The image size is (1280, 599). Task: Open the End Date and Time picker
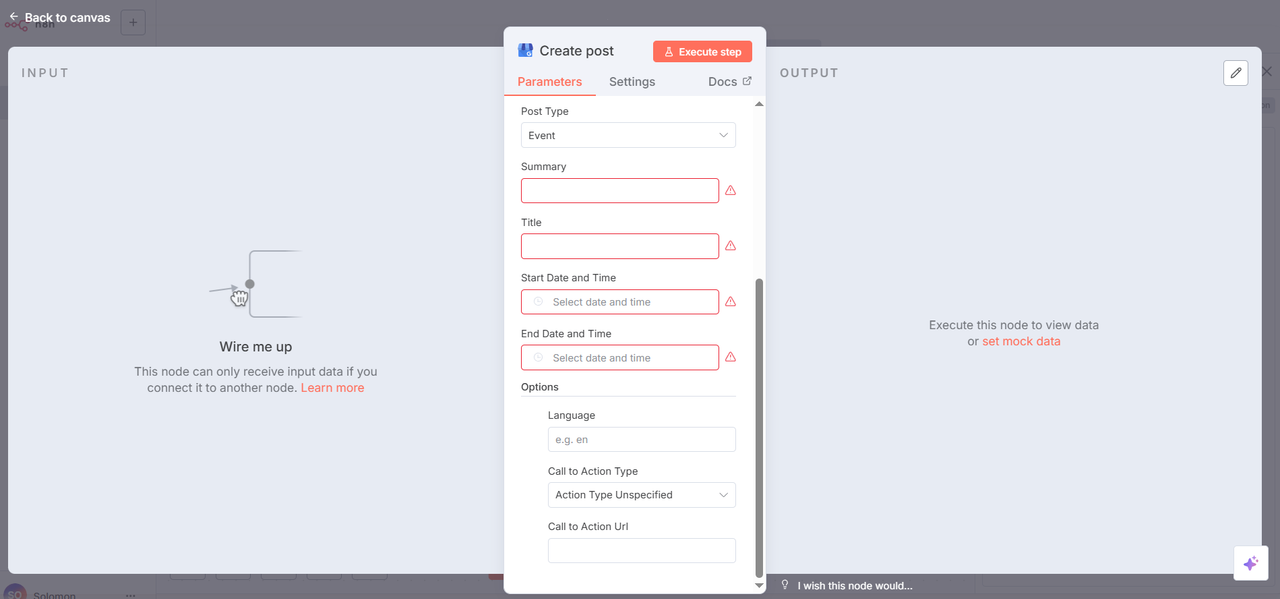[x=620, y=358]
